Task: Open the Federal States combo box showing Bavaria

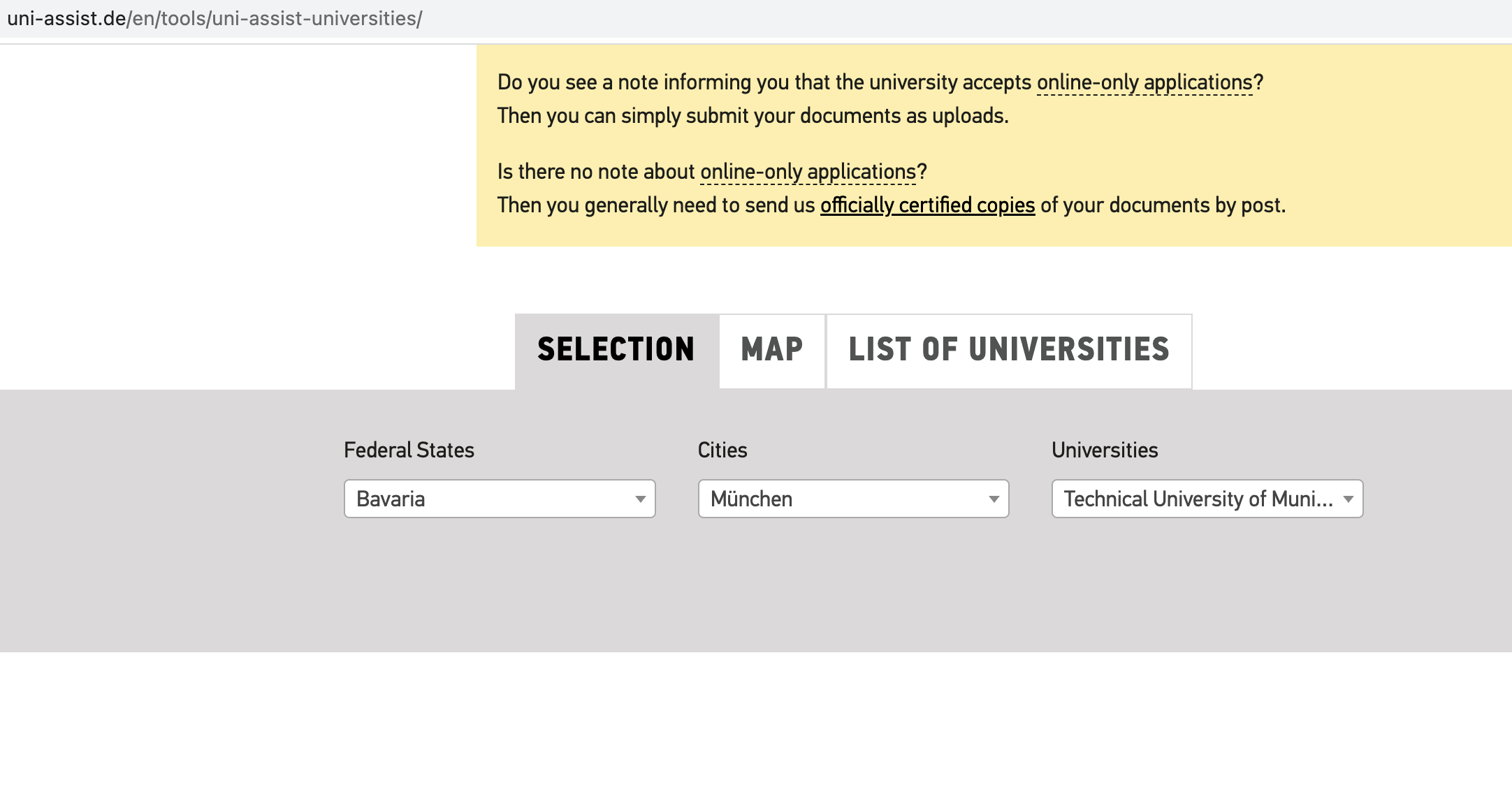Action: 489,499
